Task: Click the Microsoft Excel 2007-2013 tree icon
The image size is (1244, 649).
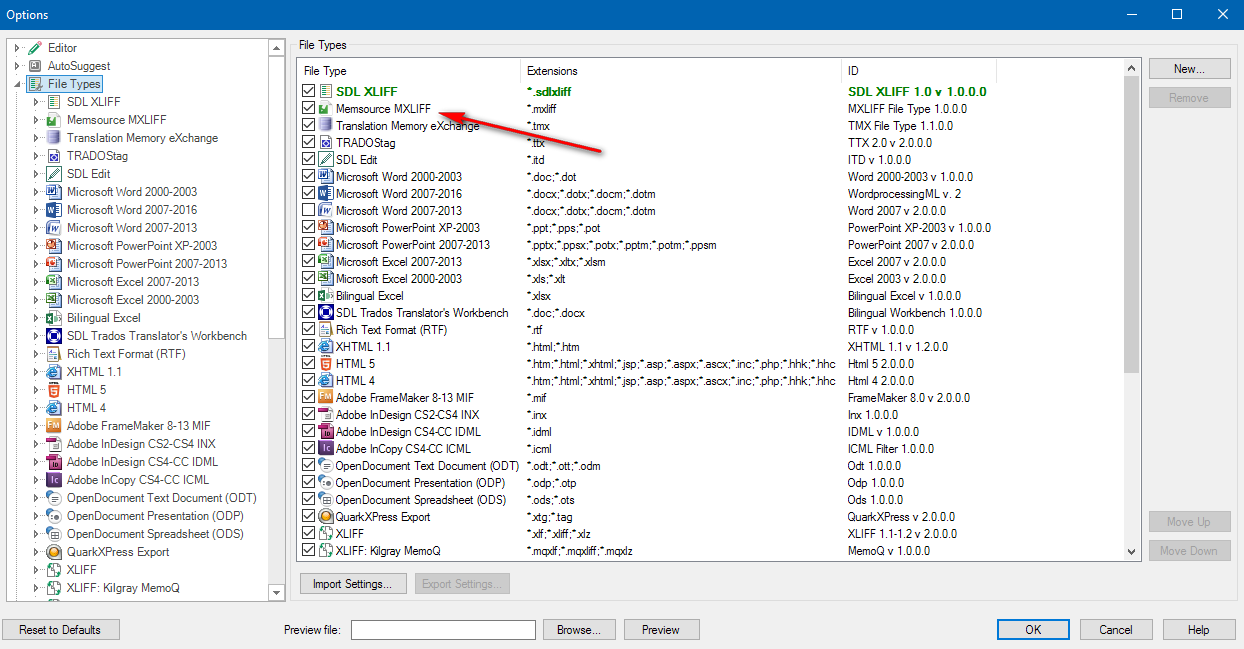Action: pos(54,282)
